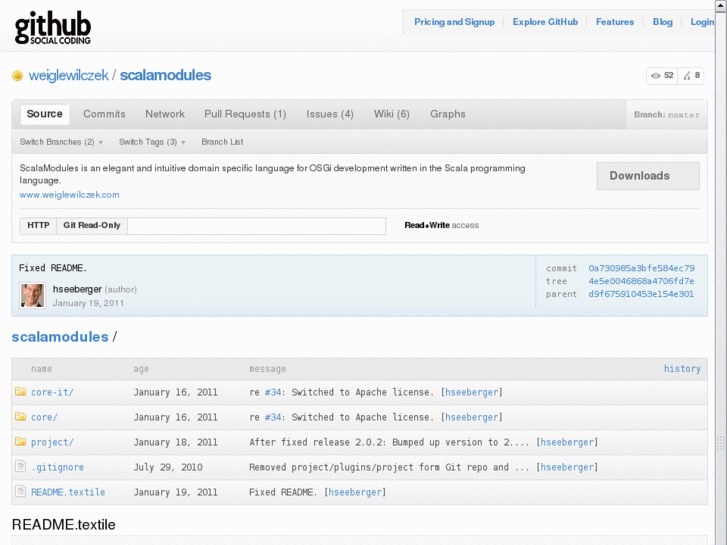
Task: Open the Wiki (6) tab
Action: tap(392, 114)
